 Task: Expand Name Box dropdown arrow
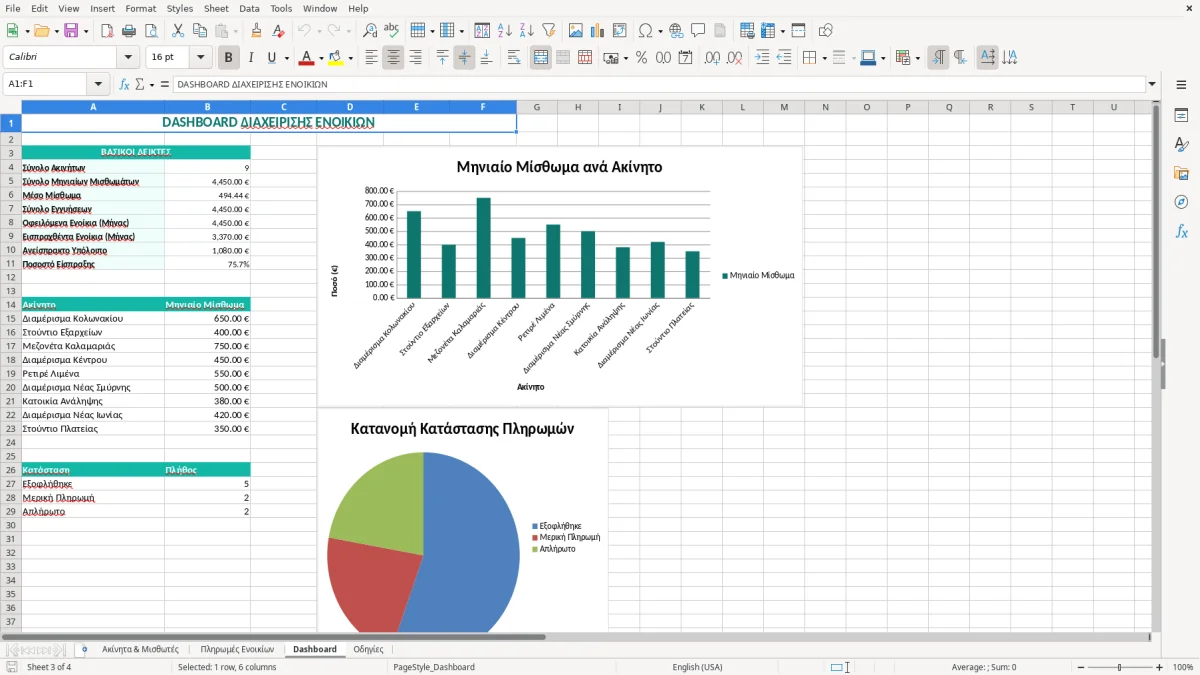coord(98,85)
